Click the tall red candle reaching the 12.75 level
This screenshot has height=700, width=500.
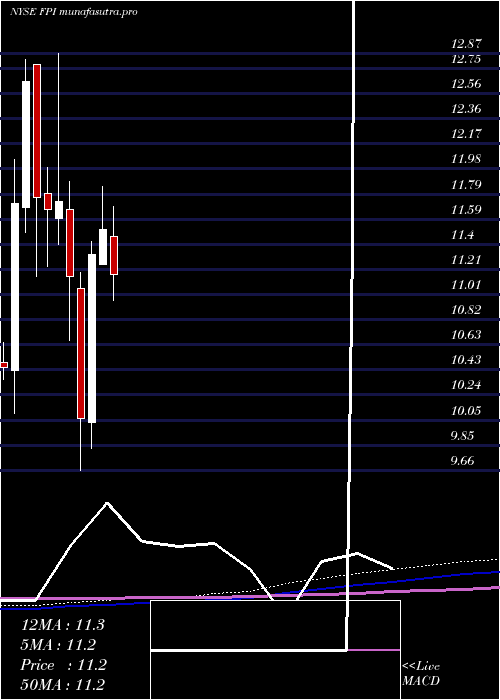[x=37, y=131]
